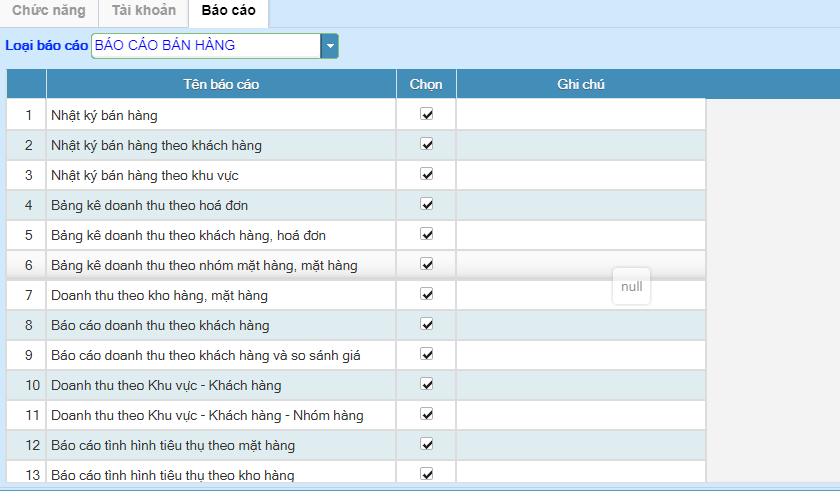Click the BÁO CÁO BÁN HÀNG combo box

206,46
